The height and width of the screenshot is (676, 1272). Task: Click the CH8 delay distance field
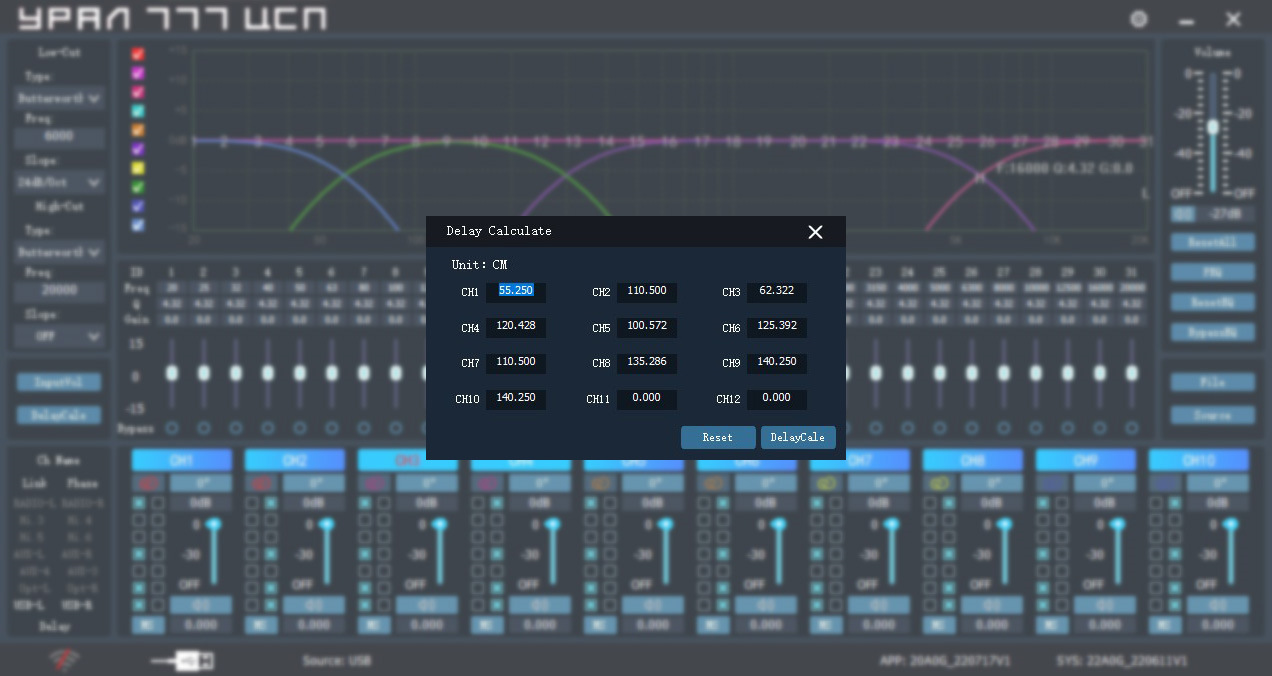pos(646,362)
